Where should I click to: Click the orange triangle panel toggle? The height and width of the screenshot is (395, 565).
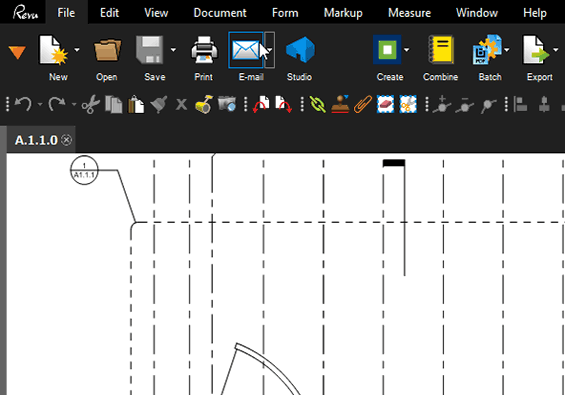coord(17,52)
